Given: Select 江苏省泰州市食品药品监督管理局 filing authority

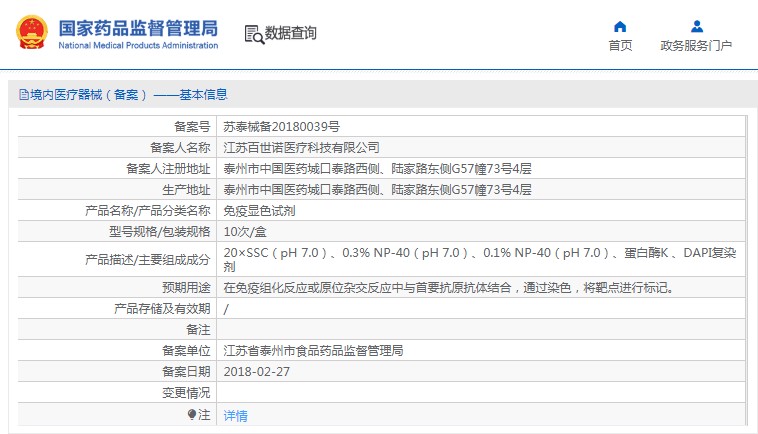Looking at the screenshot, I should tap(313, 351).
